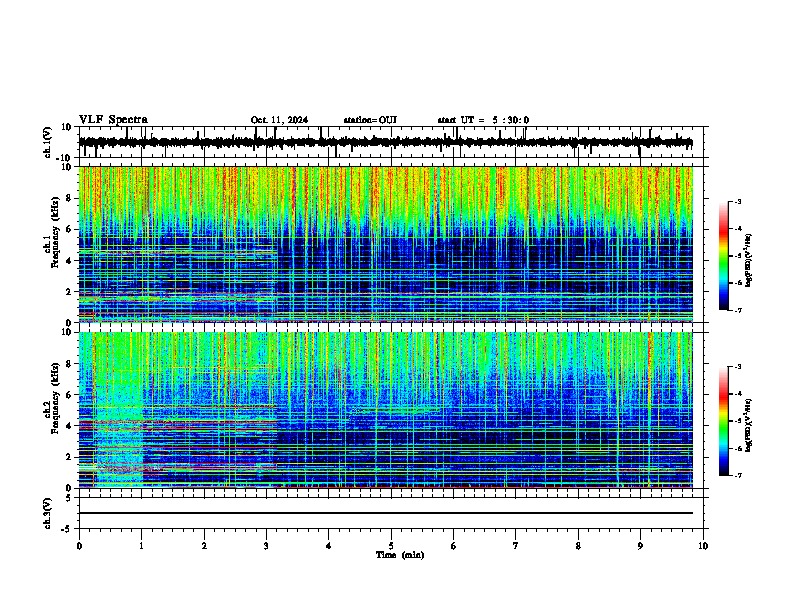Click the time axis tick label "1"
792x612 pixels.
coord(141,546)
